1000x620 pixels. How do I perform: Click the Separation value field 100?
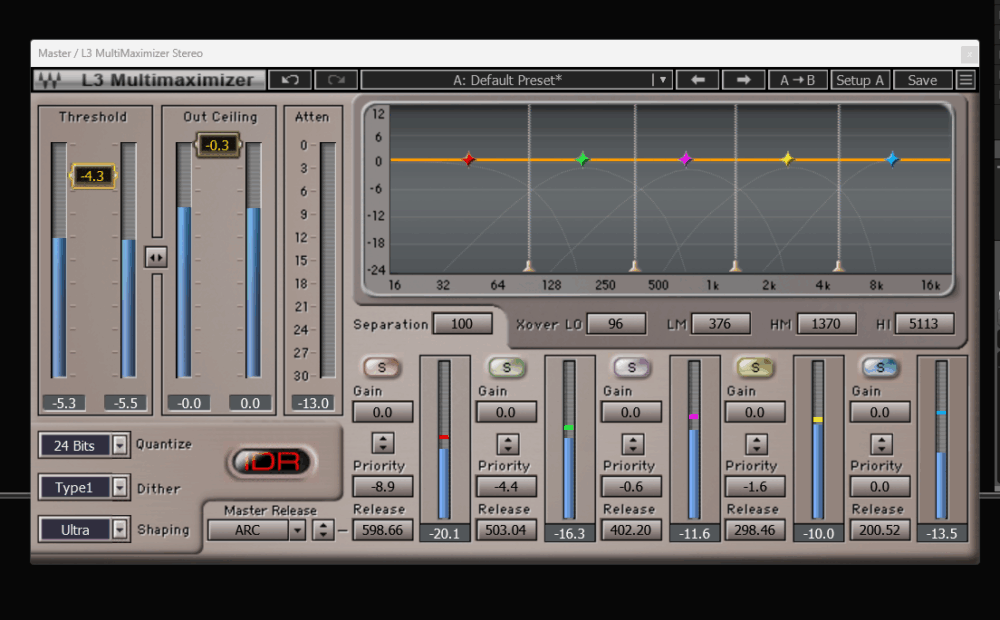(462, 324)
